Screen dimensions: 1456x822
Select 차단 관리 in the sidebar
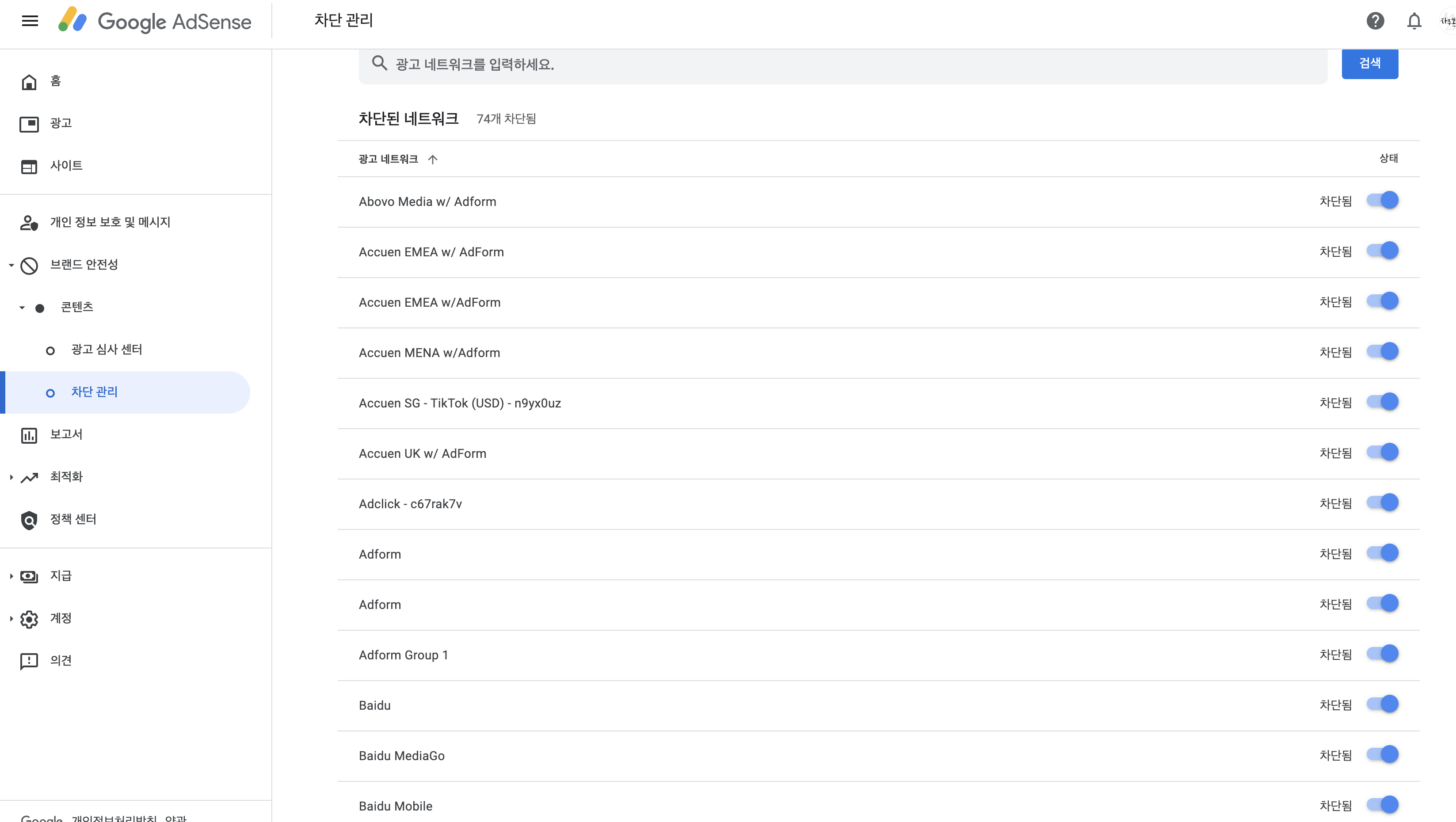pos(125,392)
